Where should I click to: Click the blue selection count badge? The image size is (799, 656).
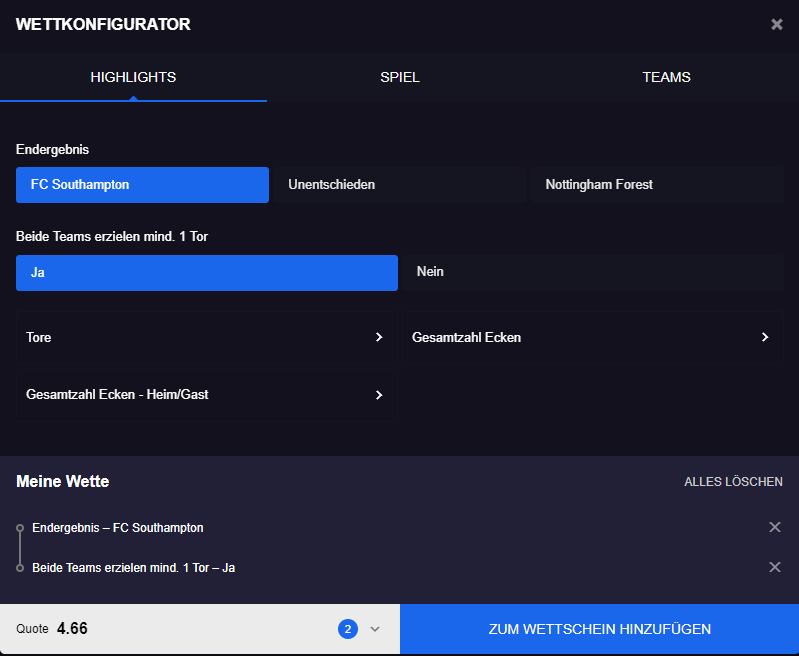(348, 629)
